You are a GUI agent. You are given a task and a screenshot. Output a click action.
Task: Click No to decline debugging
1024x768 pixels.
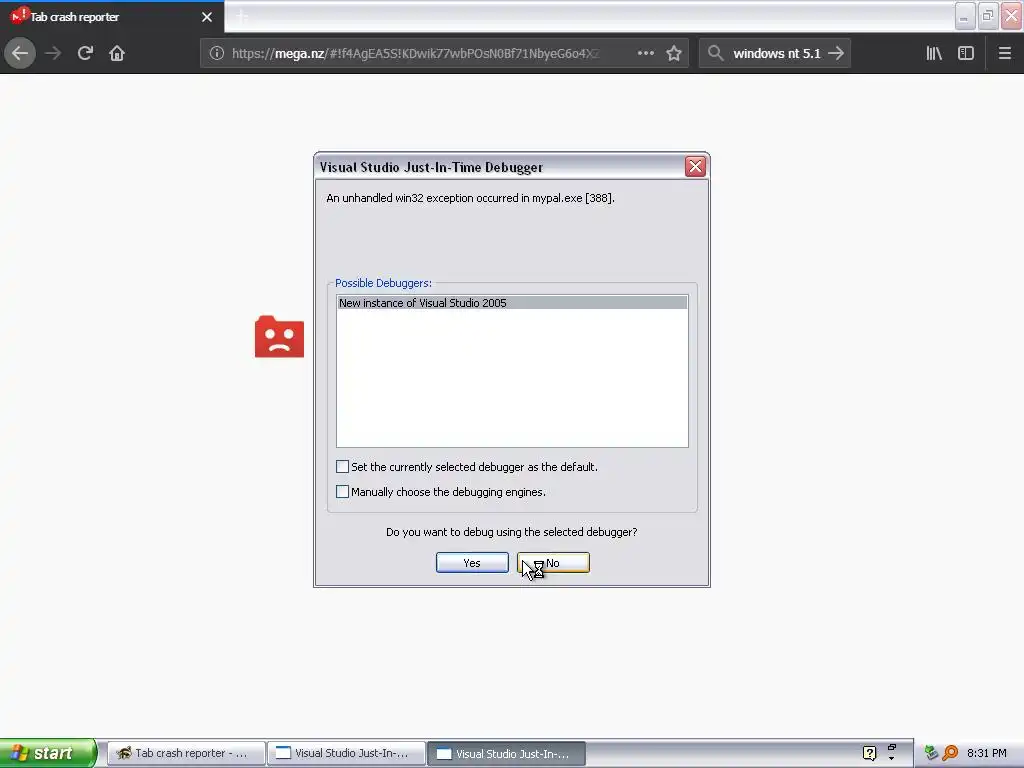coord(553,563)
